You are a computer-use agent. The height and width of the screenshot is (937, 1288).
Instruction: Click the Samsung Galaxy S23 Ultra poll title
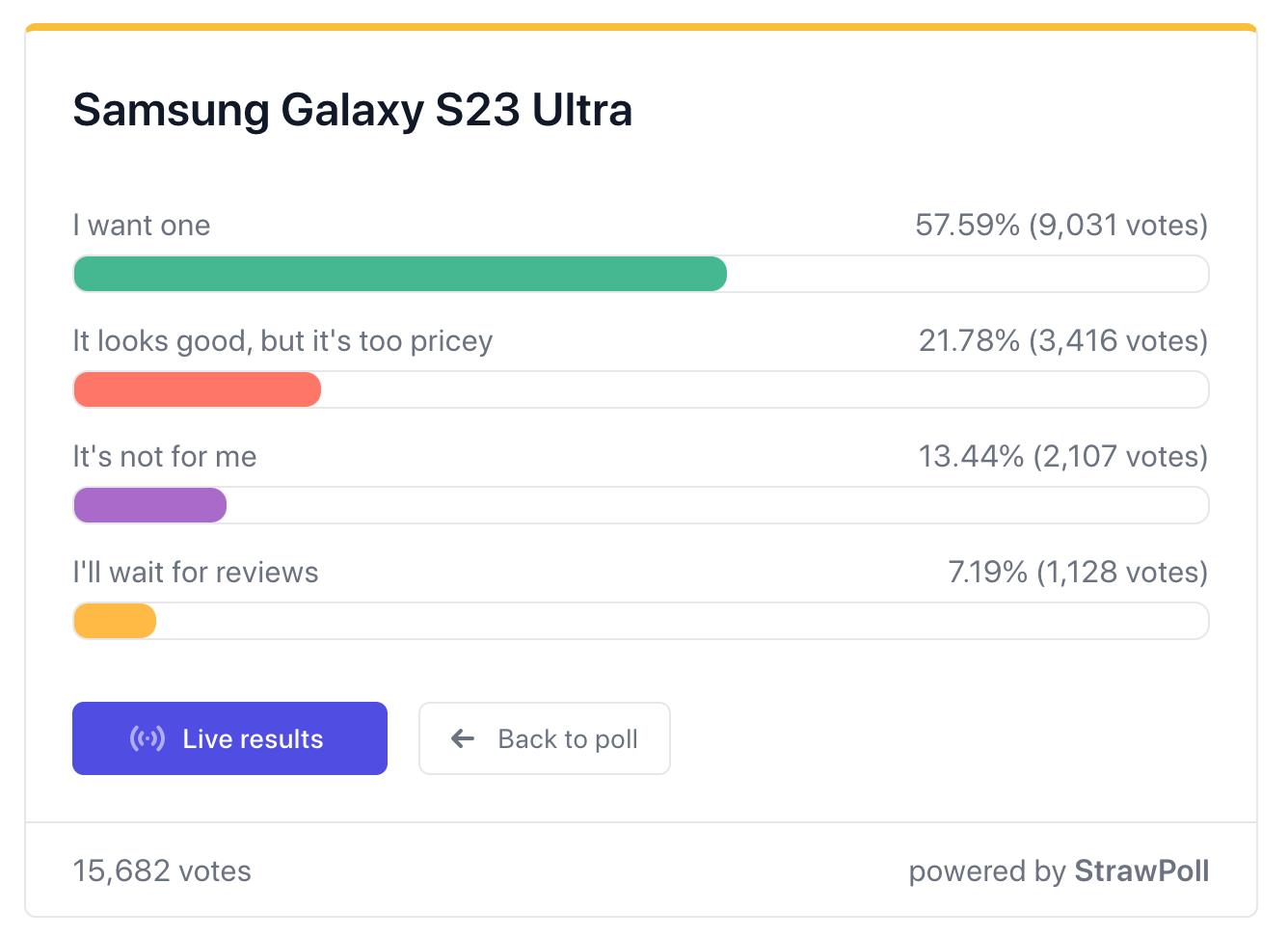353,110
